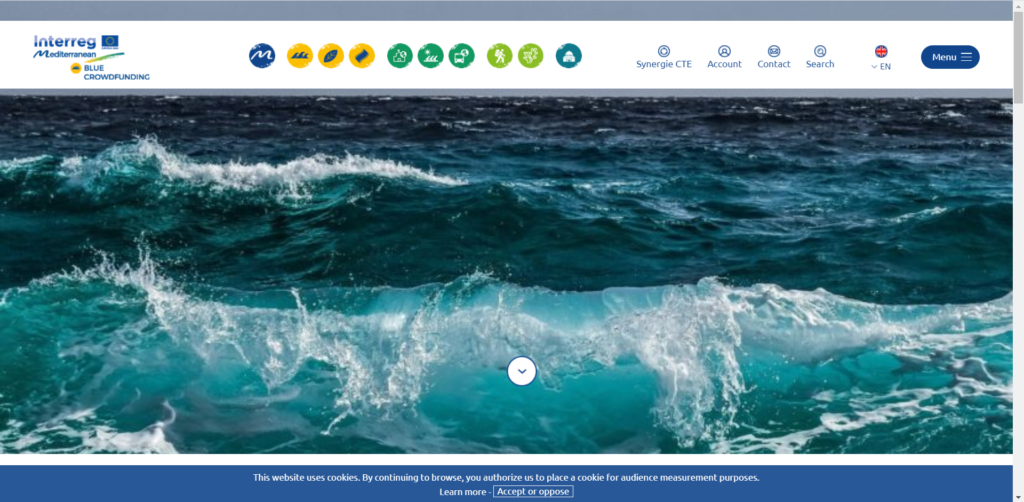Open the yellow waves community icon

click(x=300, y=56)
